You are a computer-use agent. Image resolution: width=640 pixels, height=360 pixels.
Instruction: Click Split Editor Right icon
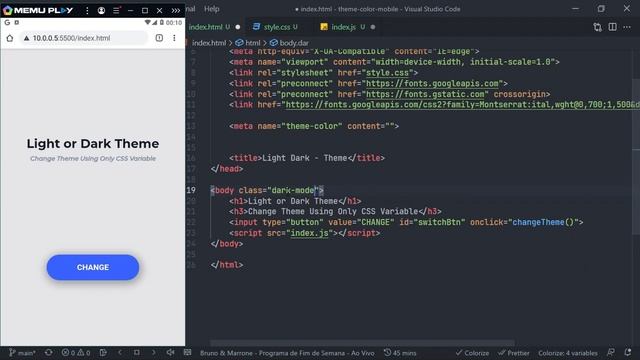click(x=612, y=27)
